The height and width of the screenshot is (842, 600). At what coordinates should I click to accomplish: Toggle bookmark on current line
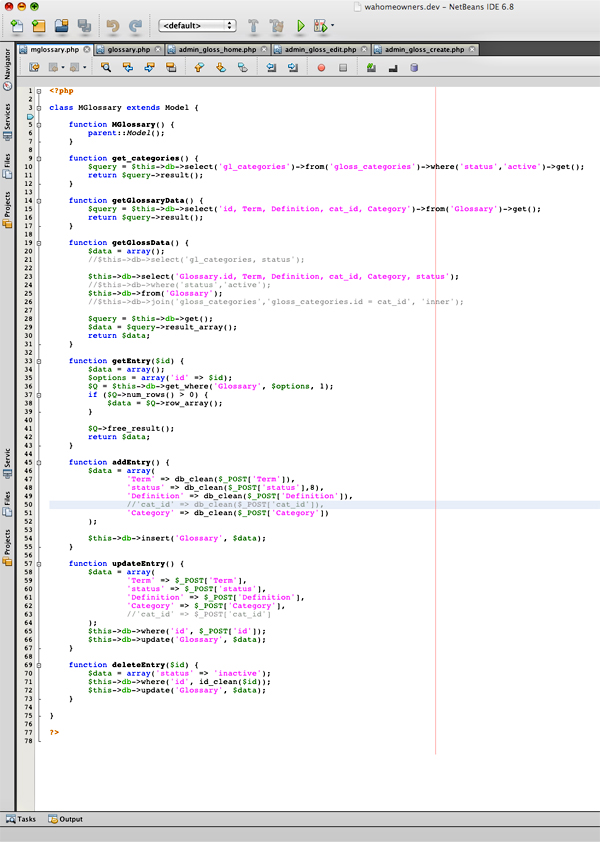click(x=243, y=68)
